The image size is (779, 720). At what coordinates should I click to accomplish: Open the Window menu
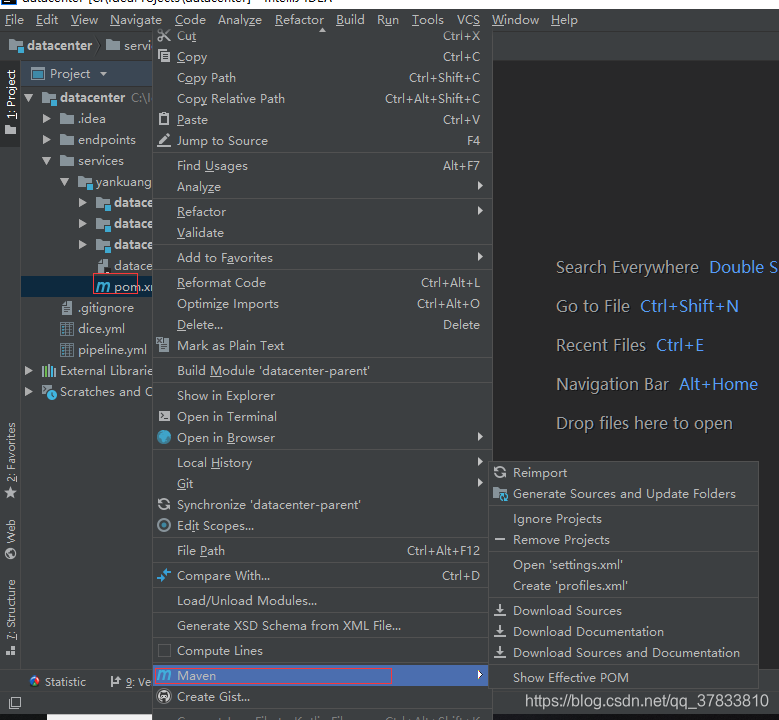515,20
